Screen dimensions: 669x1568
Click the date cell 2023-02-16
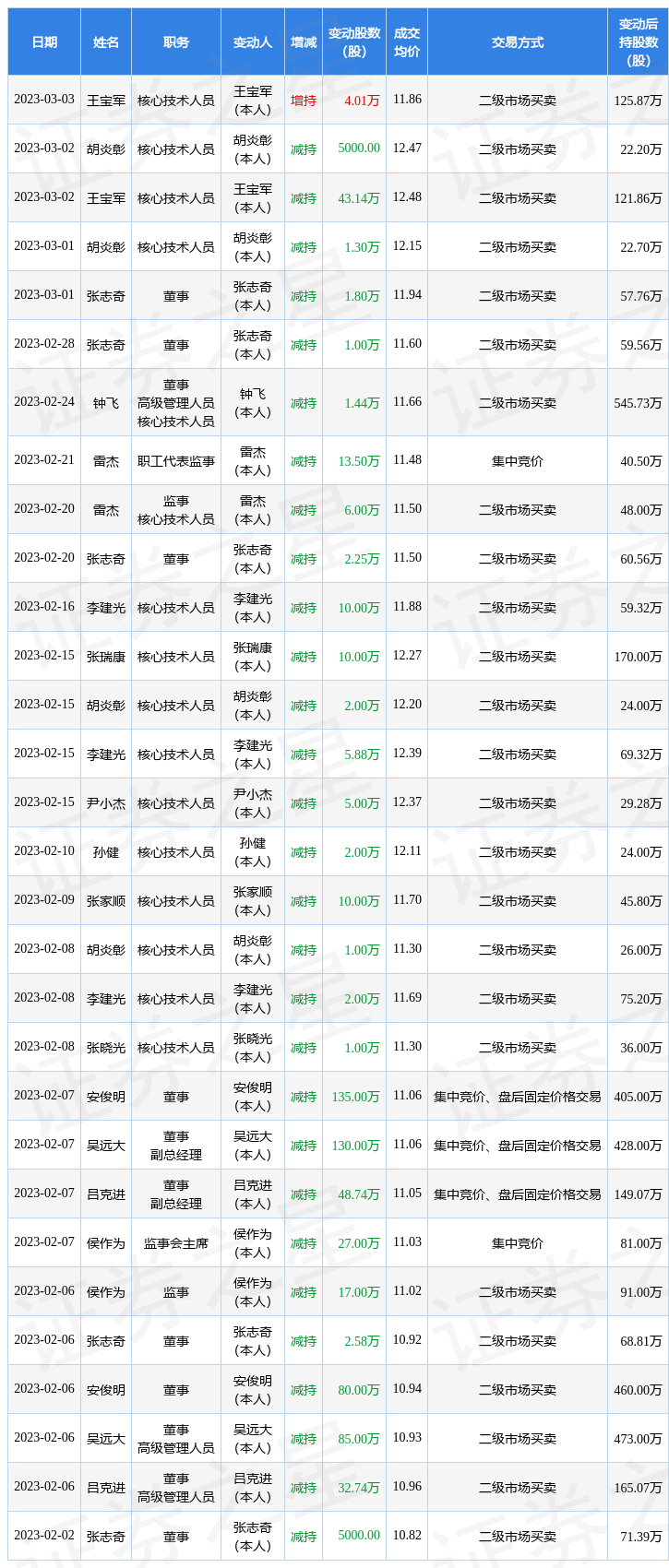point(44,607)
